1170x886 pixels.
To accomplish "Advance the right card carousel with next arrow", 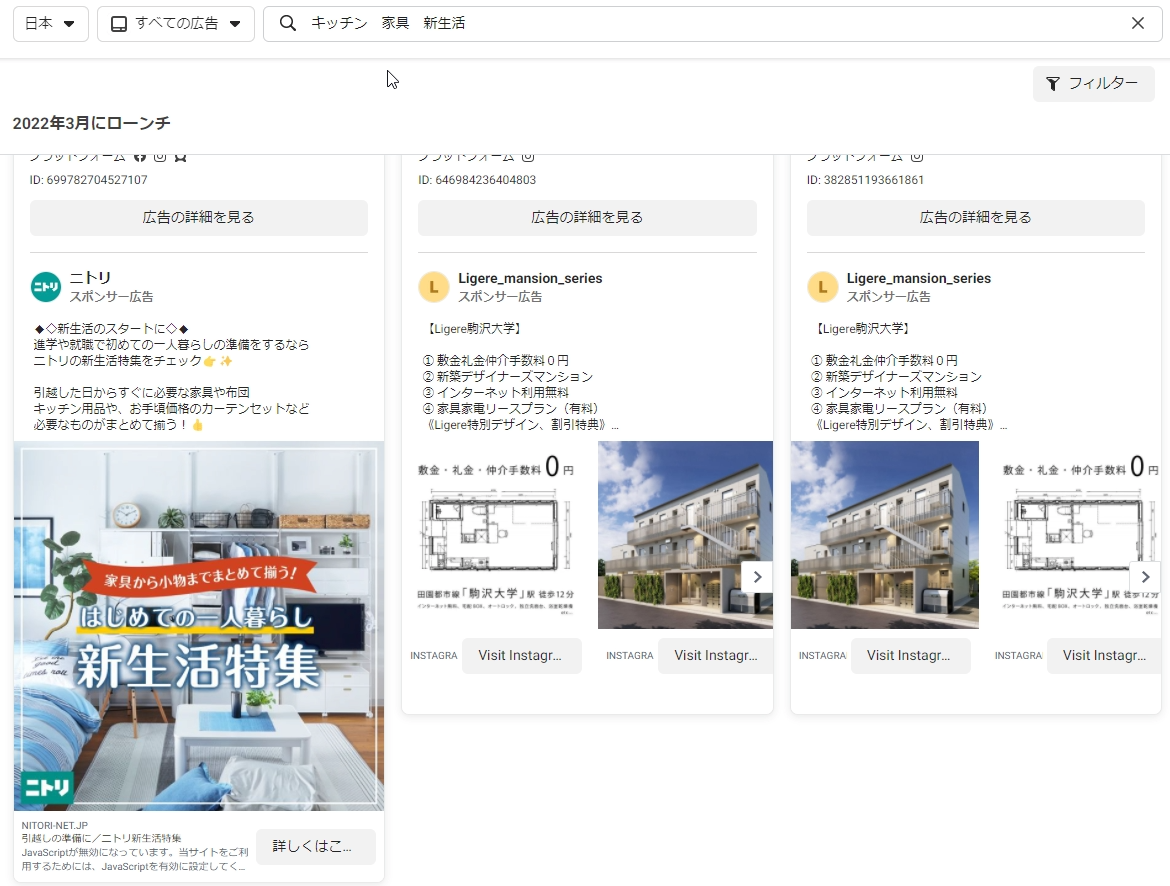I will point(1145,577).
